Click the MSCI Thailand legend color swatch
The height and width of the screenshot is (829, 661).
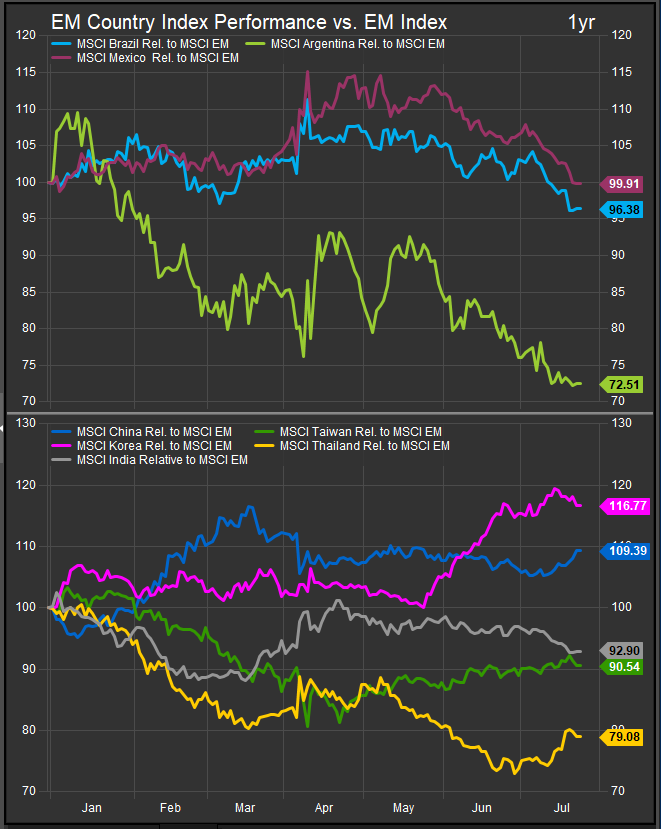[x=265, y=445]
